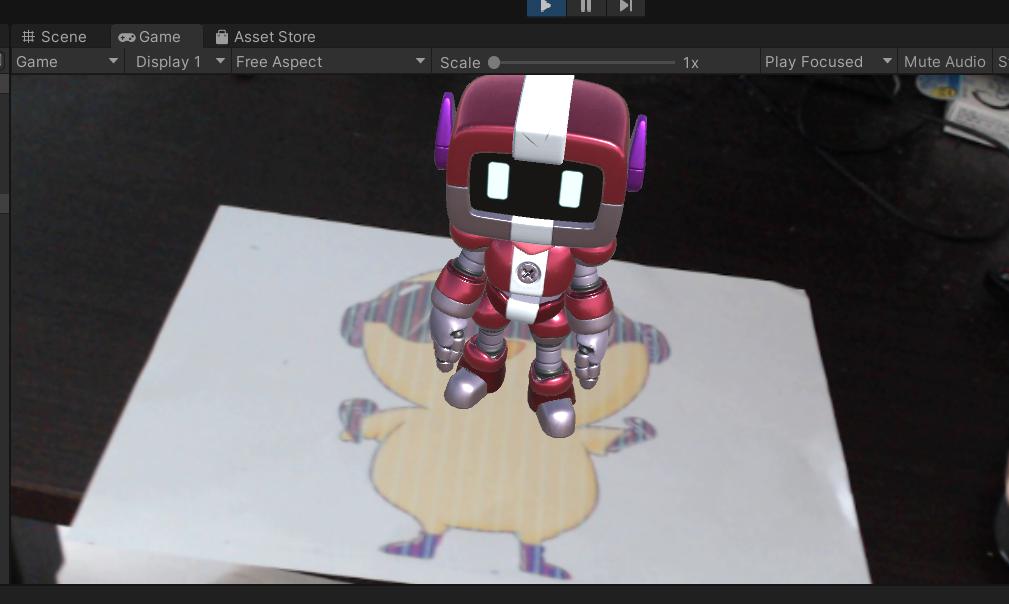The width and height of the screenshot is (1009, 604).
Task: Open the Asset Store tab label
Action: pyautogui.click(x=275, y=37)
